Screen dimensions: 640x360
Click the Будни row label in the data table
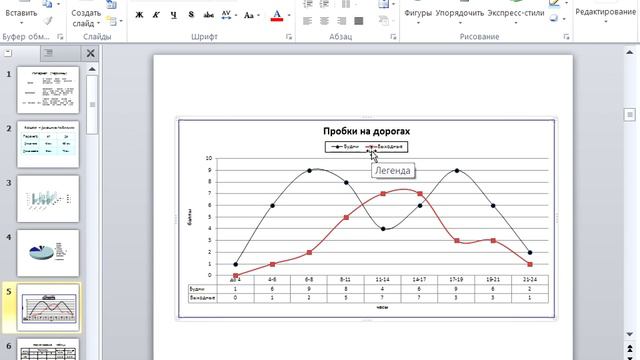[x=196, y=289]
